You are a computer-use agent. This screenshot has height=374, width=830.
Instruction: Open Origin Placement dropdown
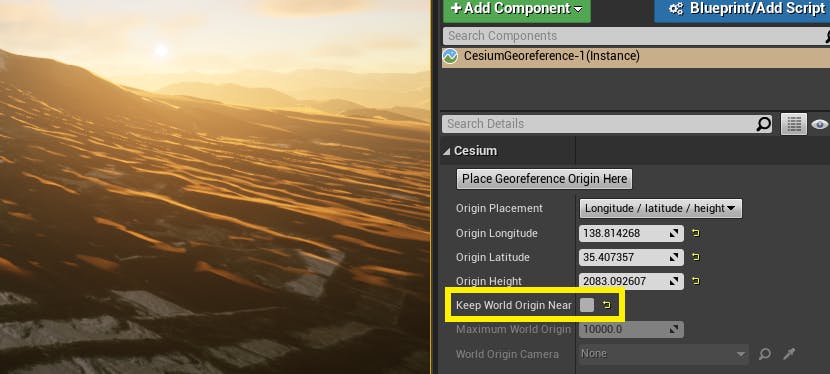(x=661, y=208)
